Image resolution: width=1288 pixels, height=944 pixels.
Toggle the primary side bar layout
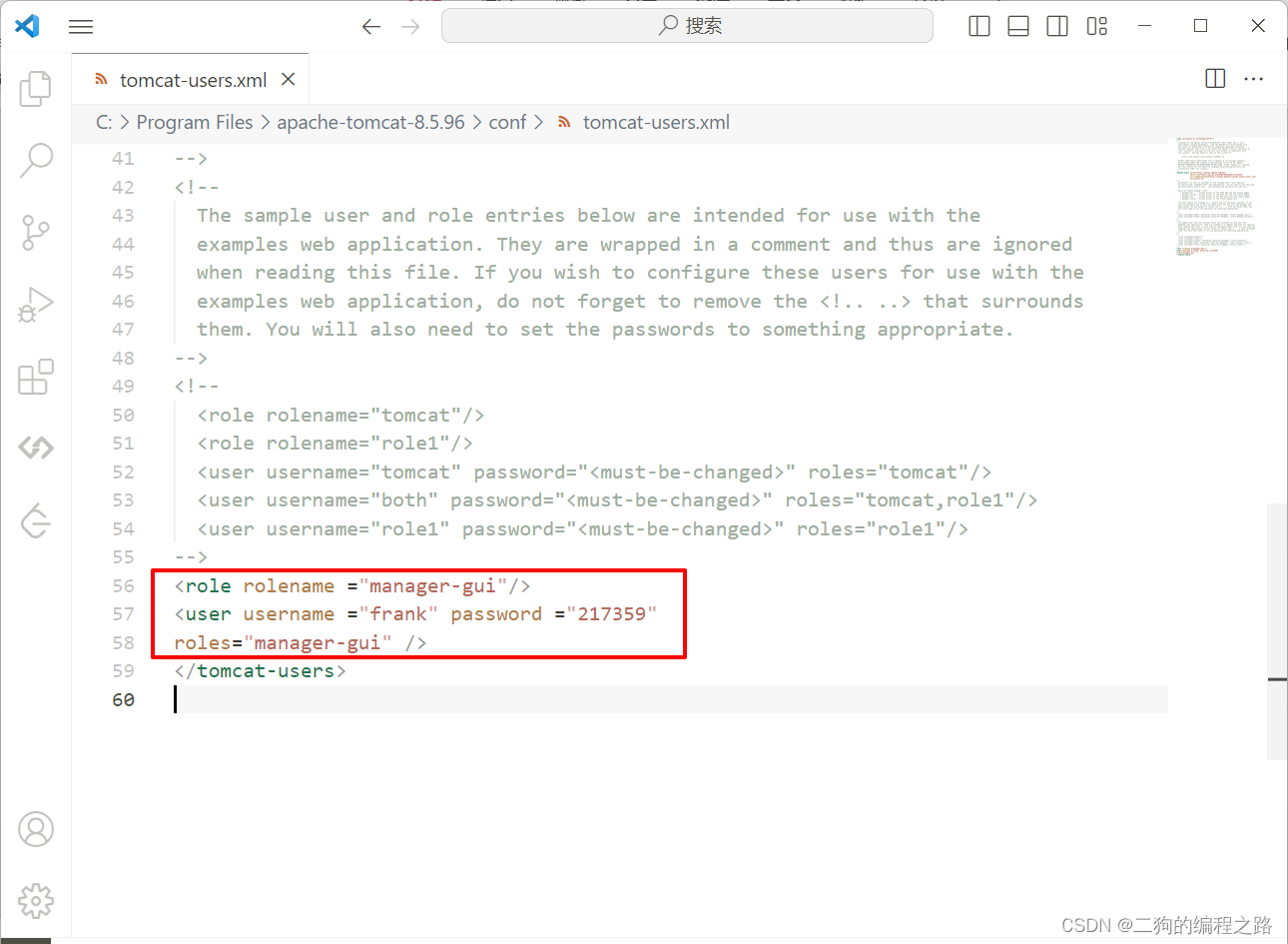979,26
